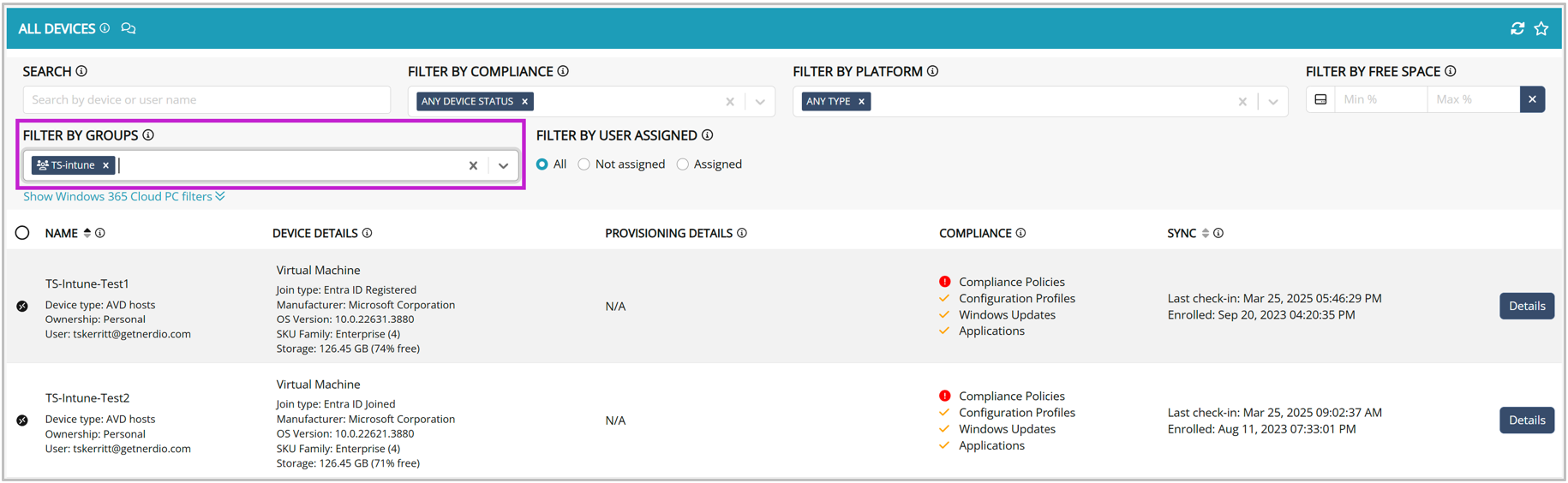
Task: Click the refresh icon in header
Action: point(1517,28)
